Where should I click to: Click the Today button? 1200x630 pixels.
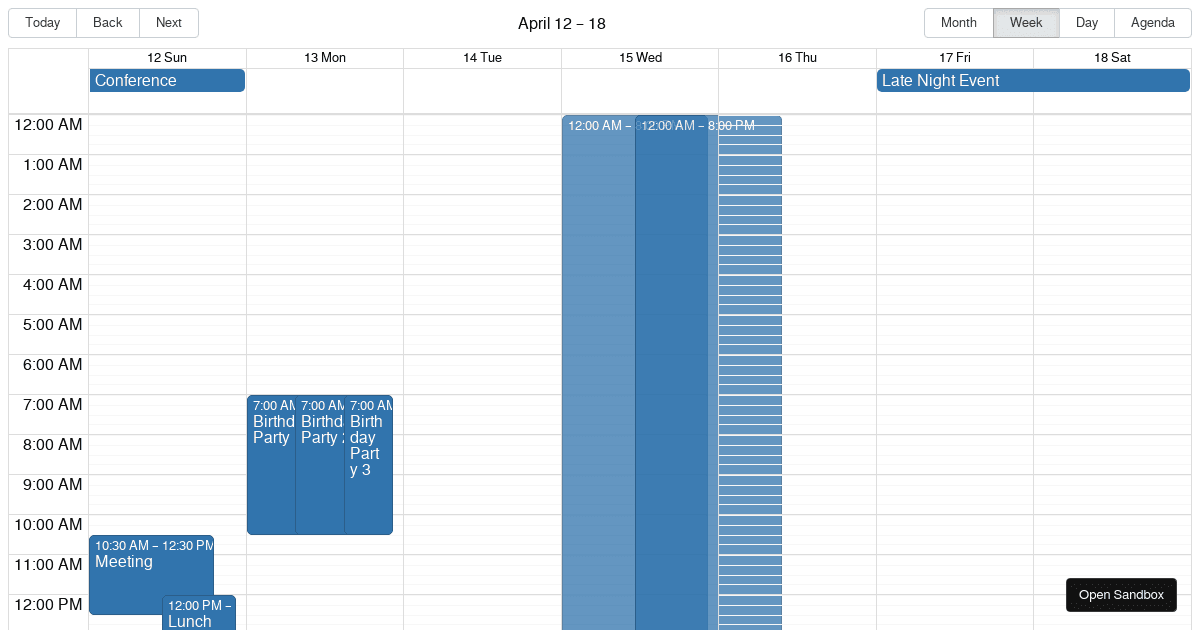(42, 22)
